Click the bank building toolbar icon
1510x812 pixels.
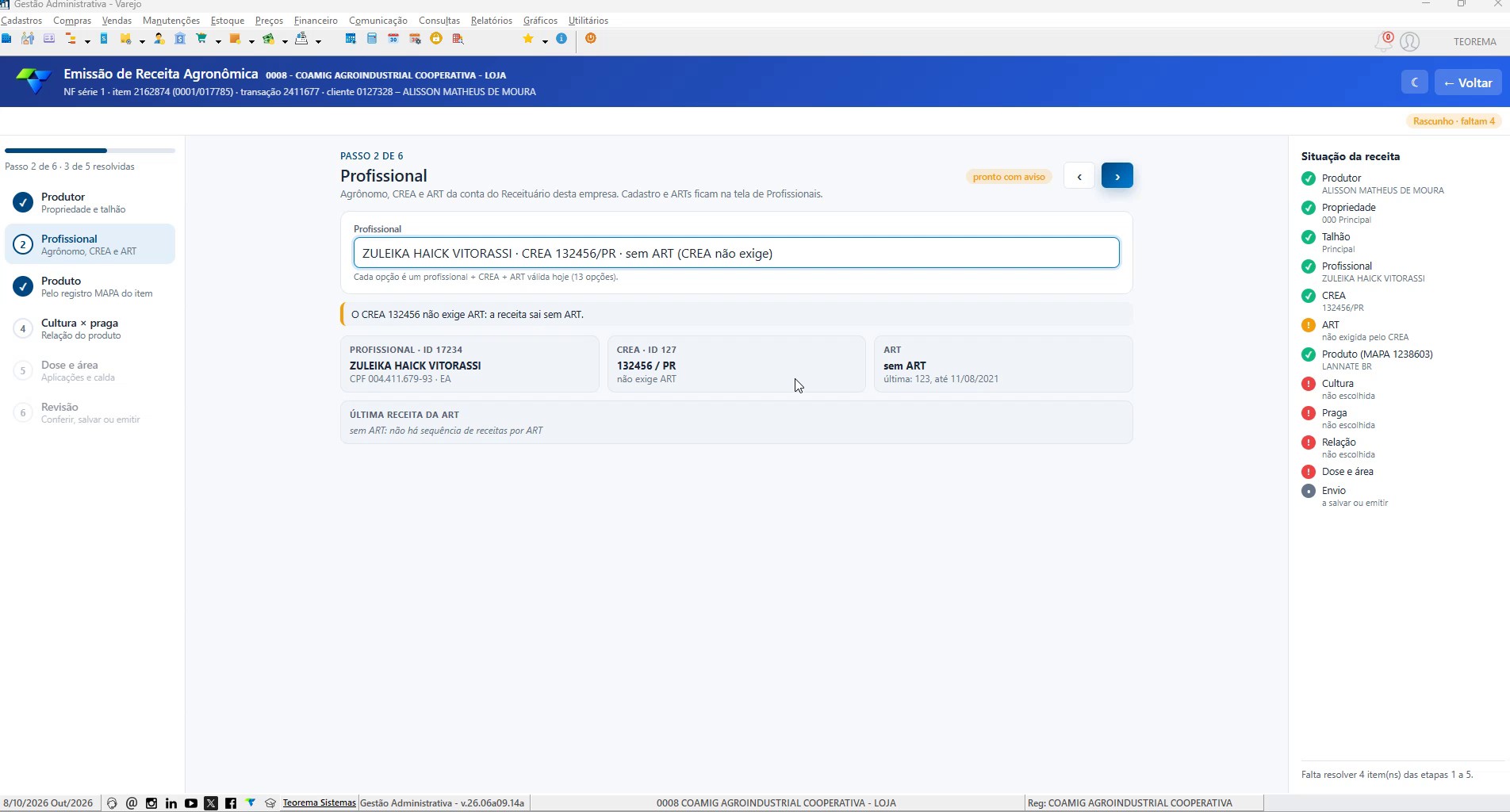[x=180, y=38]
